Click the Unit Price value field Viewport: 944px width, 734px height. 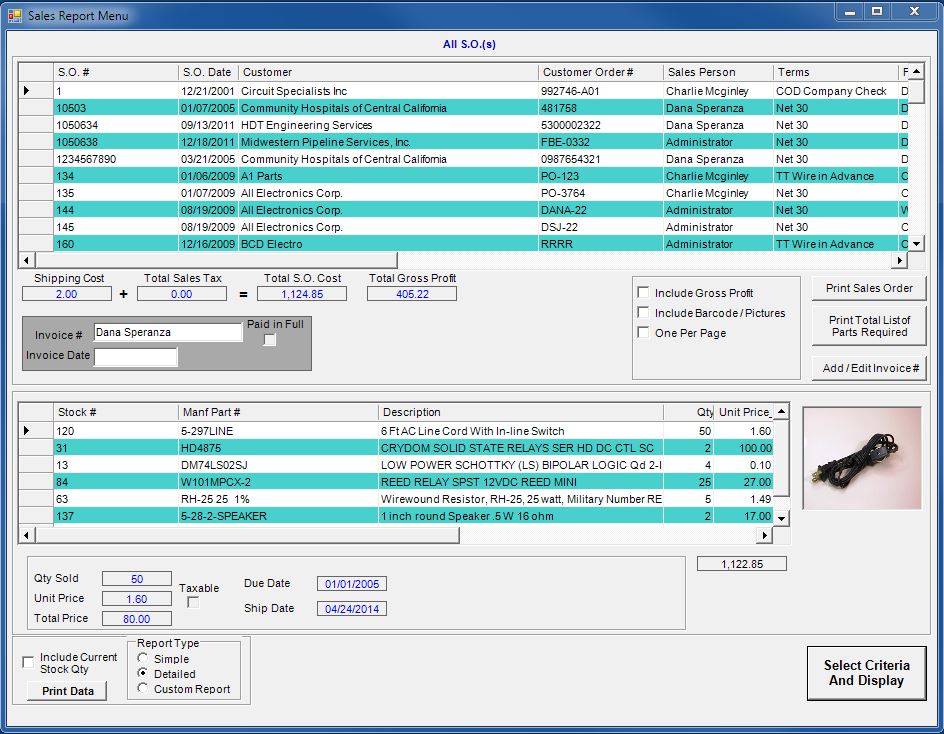click(x=137, y=599)
